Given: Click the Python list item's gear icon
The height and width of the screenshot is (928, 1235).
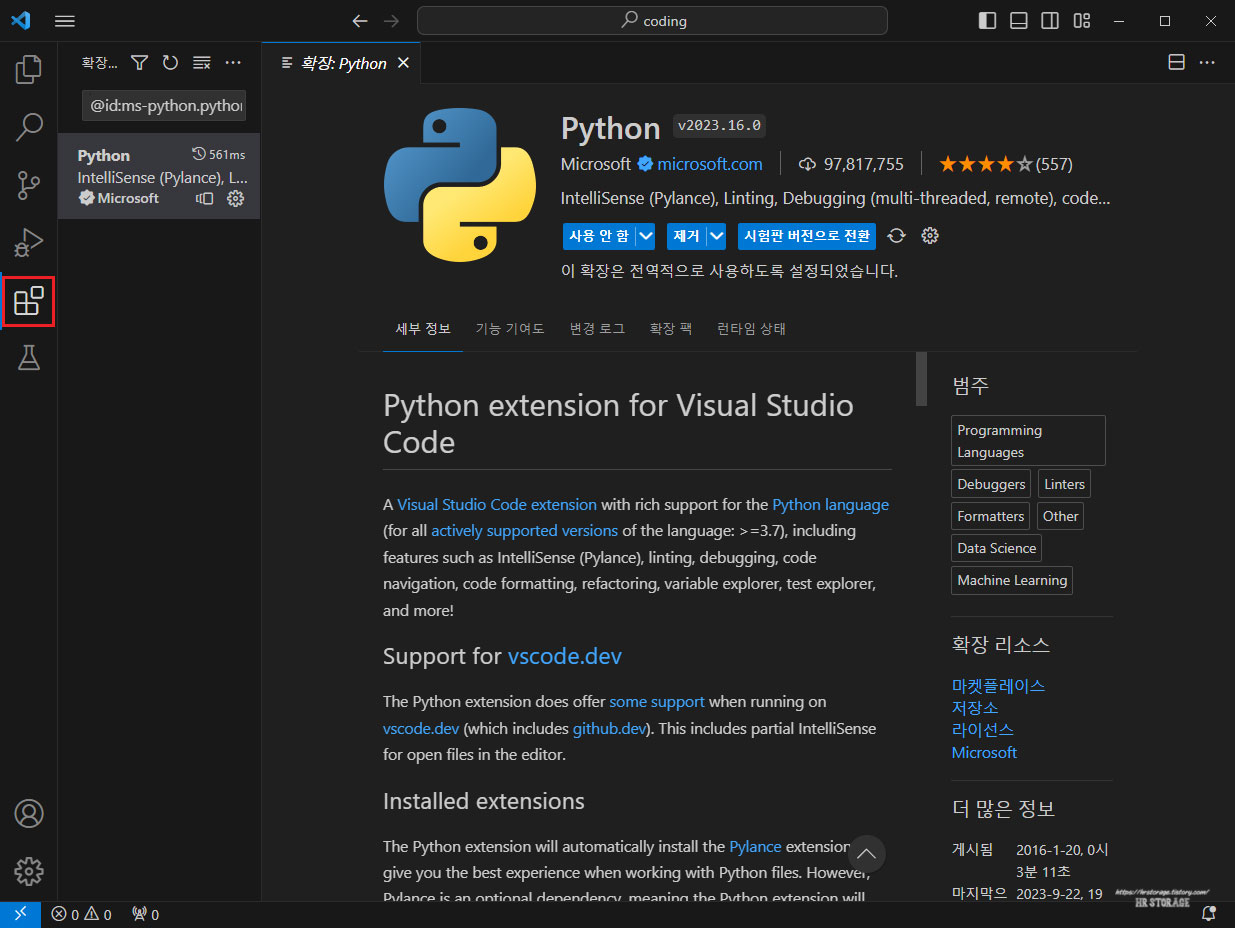Looking at the screenshot, I should click(x=236, y=198).
